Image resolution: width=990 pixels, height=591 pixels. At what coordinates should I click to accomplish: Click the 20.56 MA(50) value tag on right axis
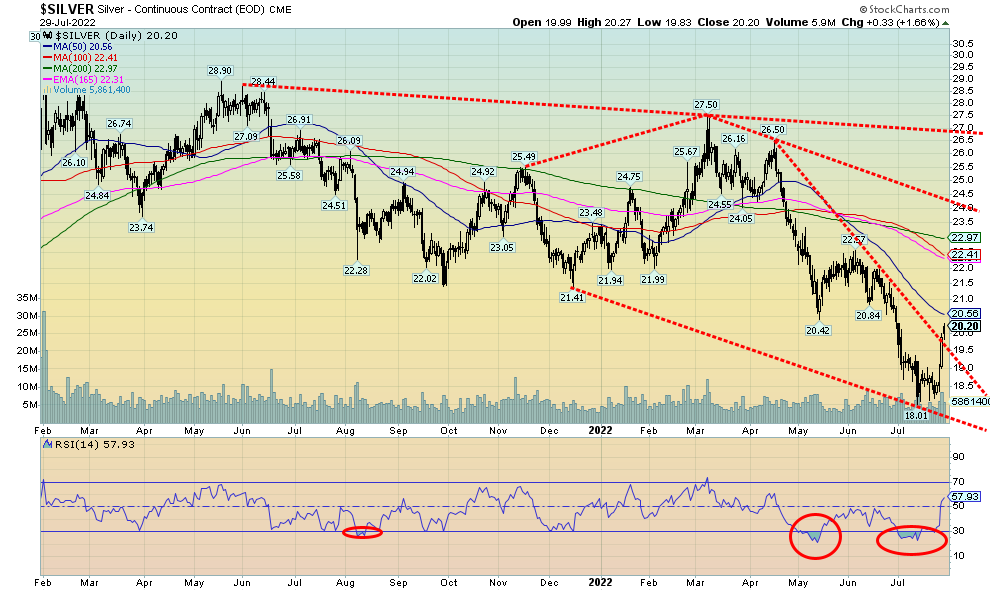pyautogui.click(x=962, y=313)
